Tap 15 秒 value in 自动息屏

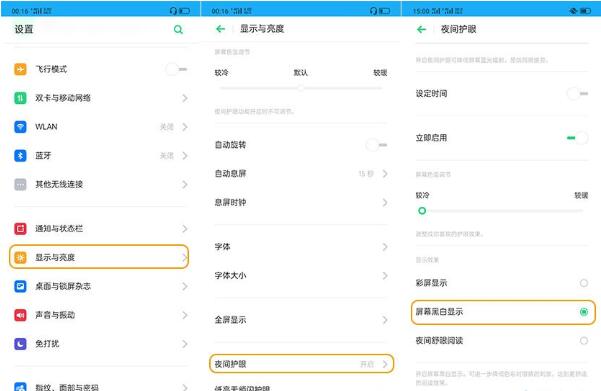click(x=366, y=174)
